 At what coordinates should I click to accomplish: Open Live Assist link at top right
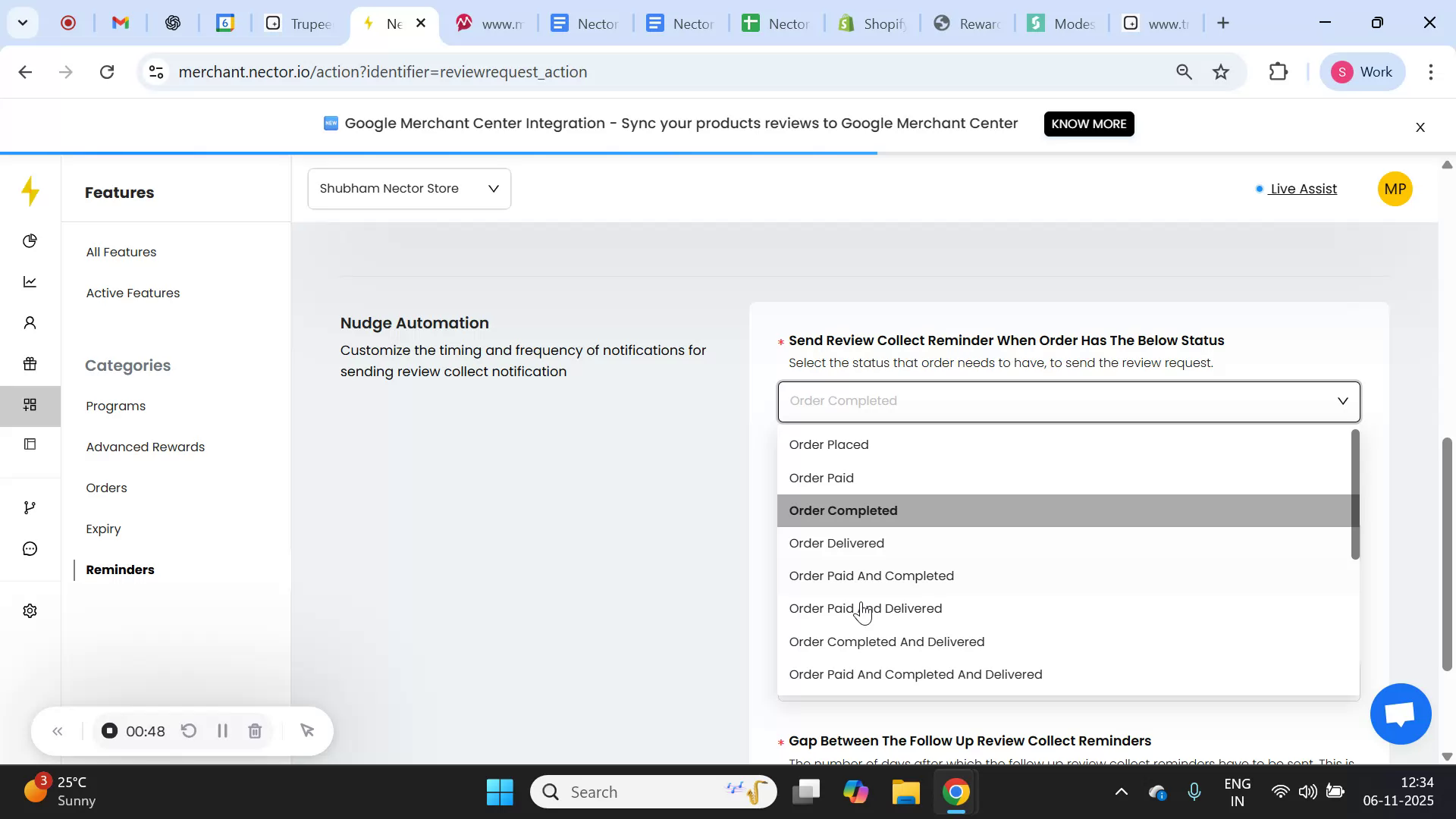point(1303,189)
